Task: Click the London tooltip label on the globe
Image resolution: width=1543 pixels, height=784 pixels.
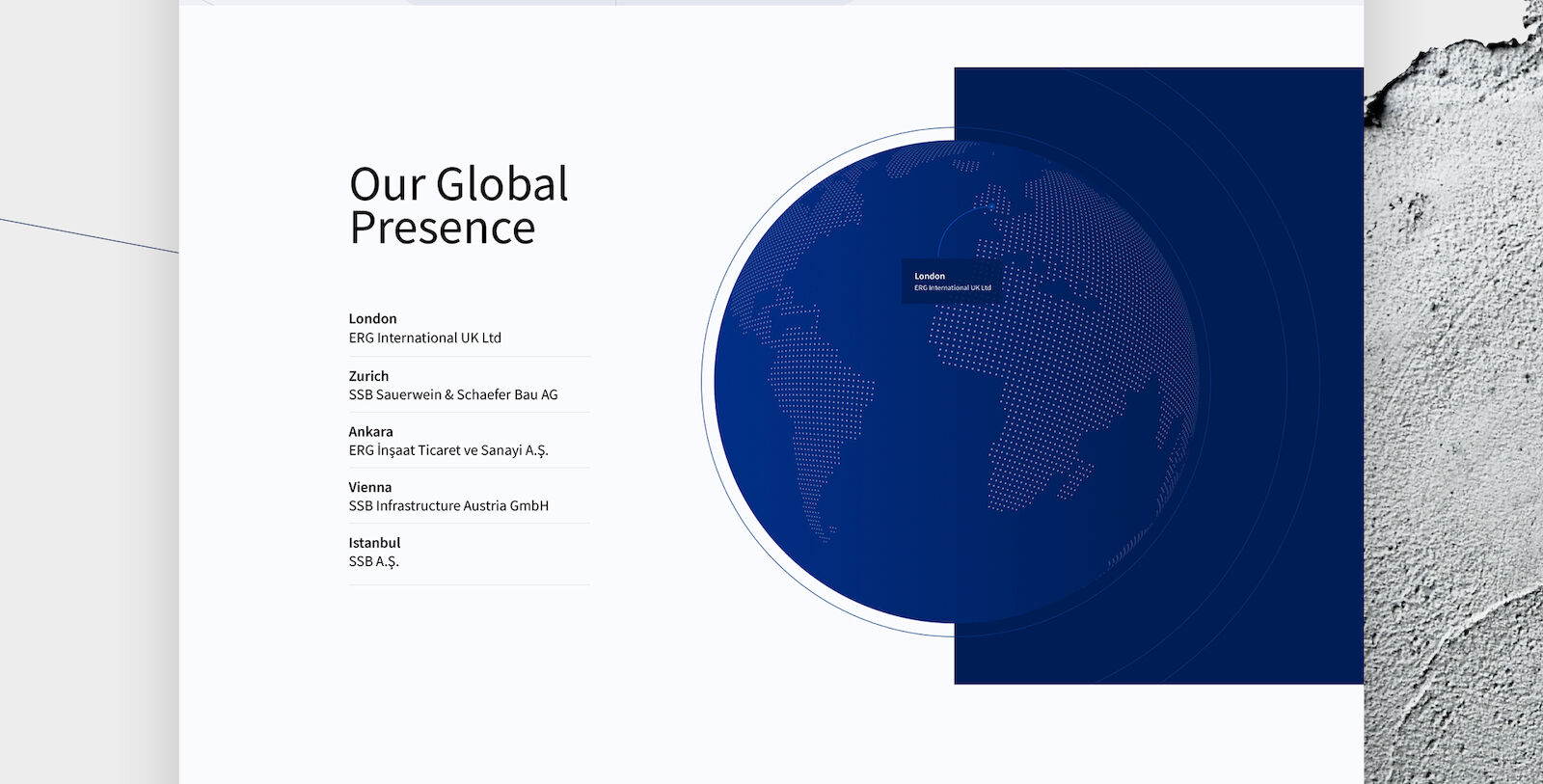Action: (x=951, y=281)
